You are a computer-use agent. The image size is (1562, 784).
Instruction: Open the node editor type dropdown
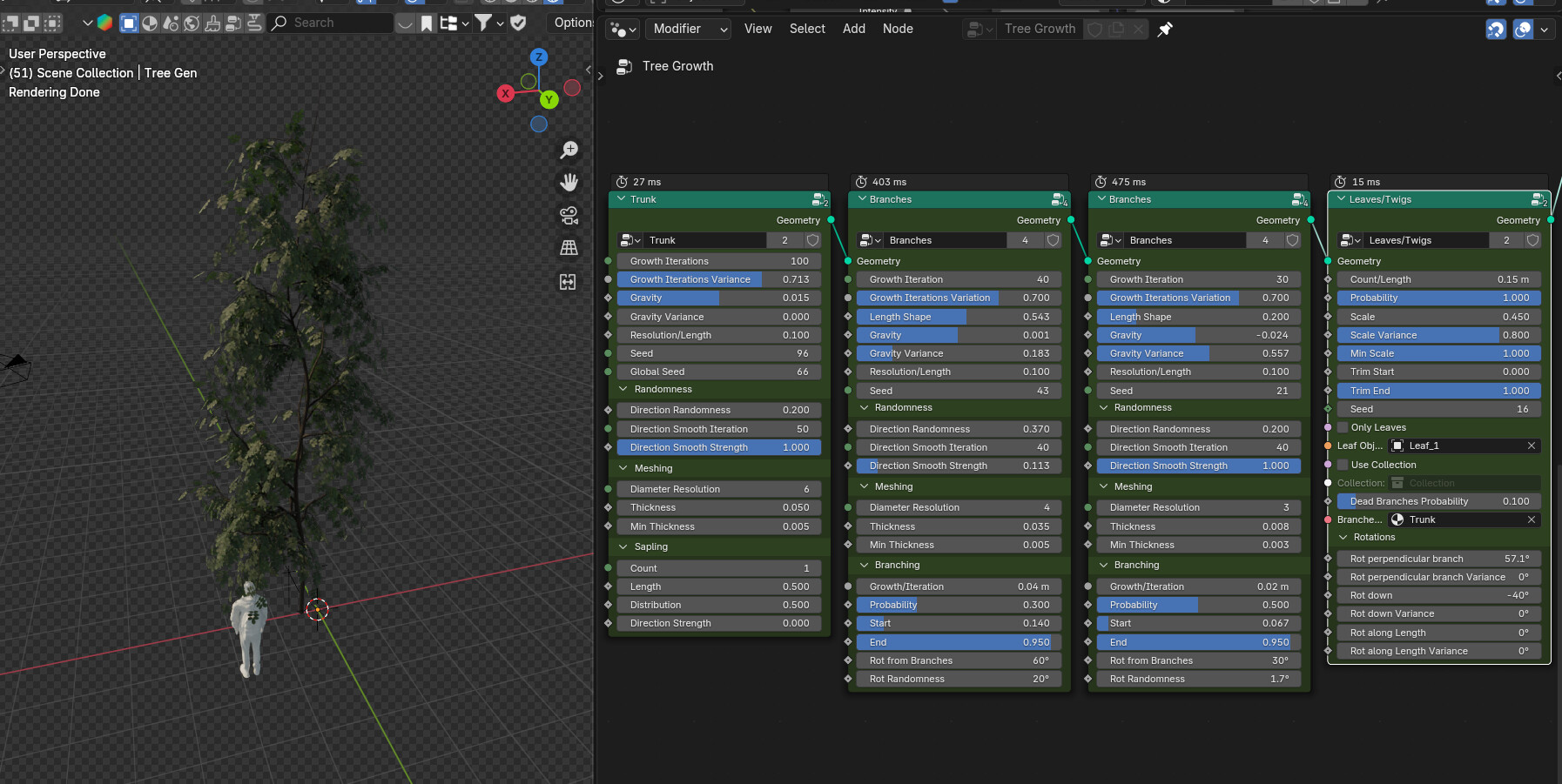coord(623,30)
